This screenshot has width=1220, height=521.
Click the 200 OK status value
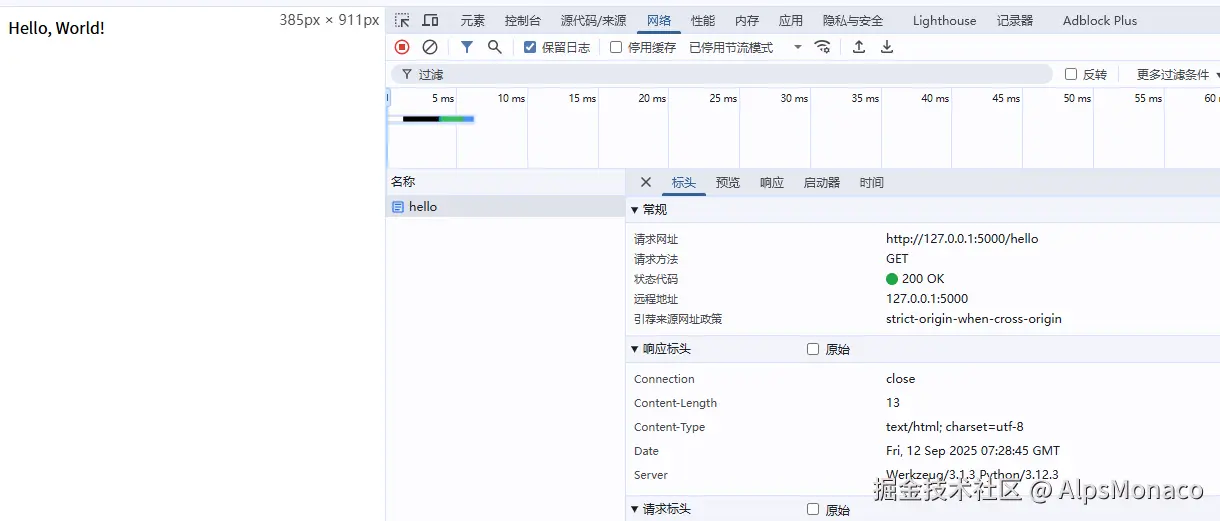pos(915,279)
